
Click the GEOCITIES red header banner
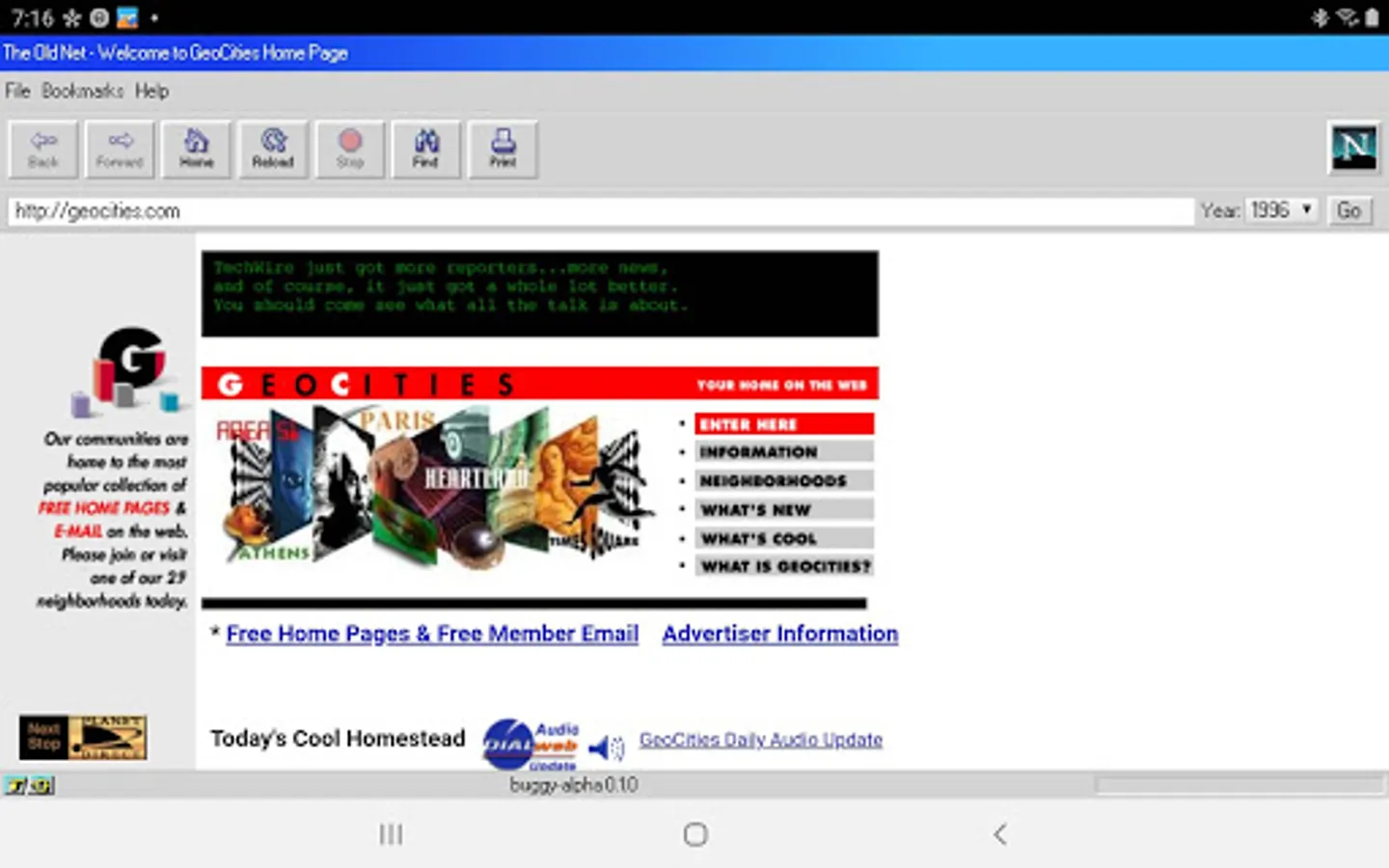click(540, 384)
